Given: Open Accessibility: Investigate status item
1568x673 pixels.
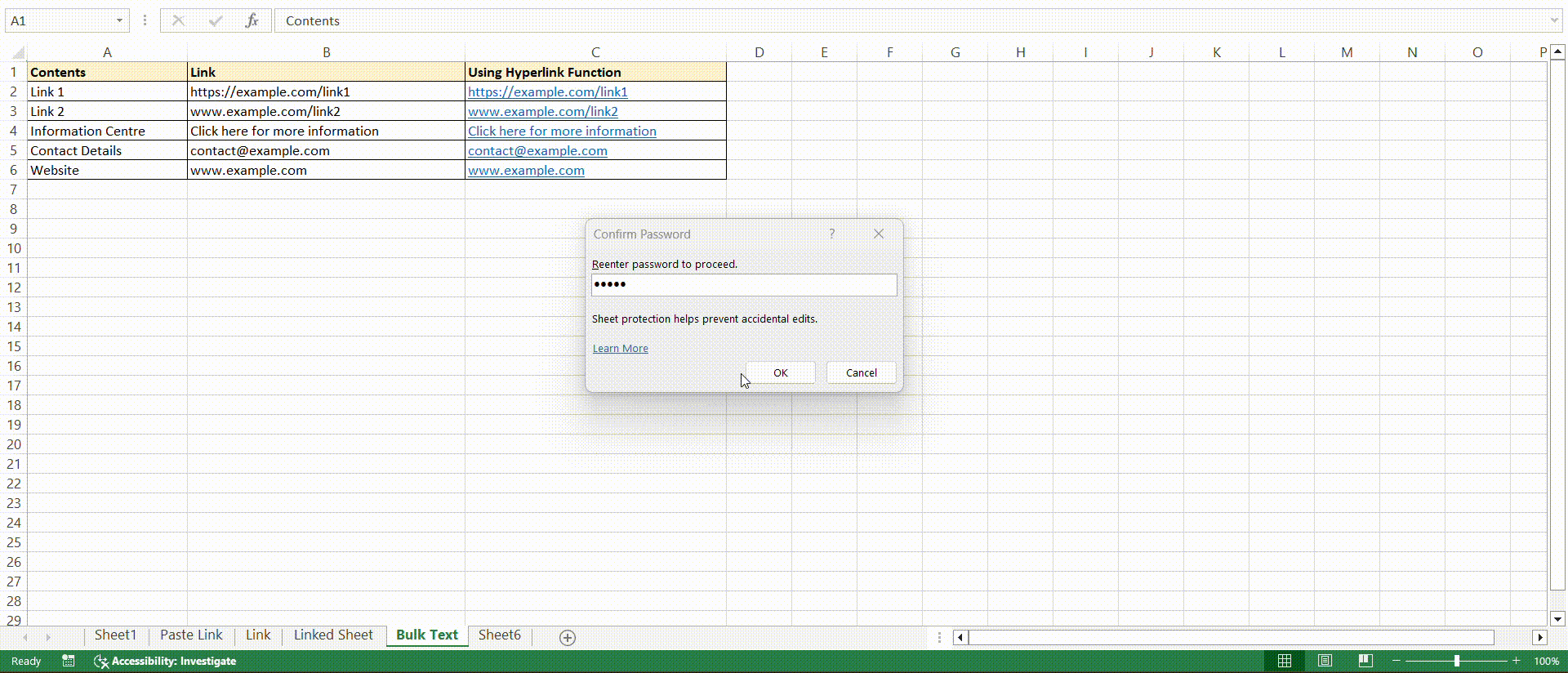Looking at the screenshot, I should (165, 661).
